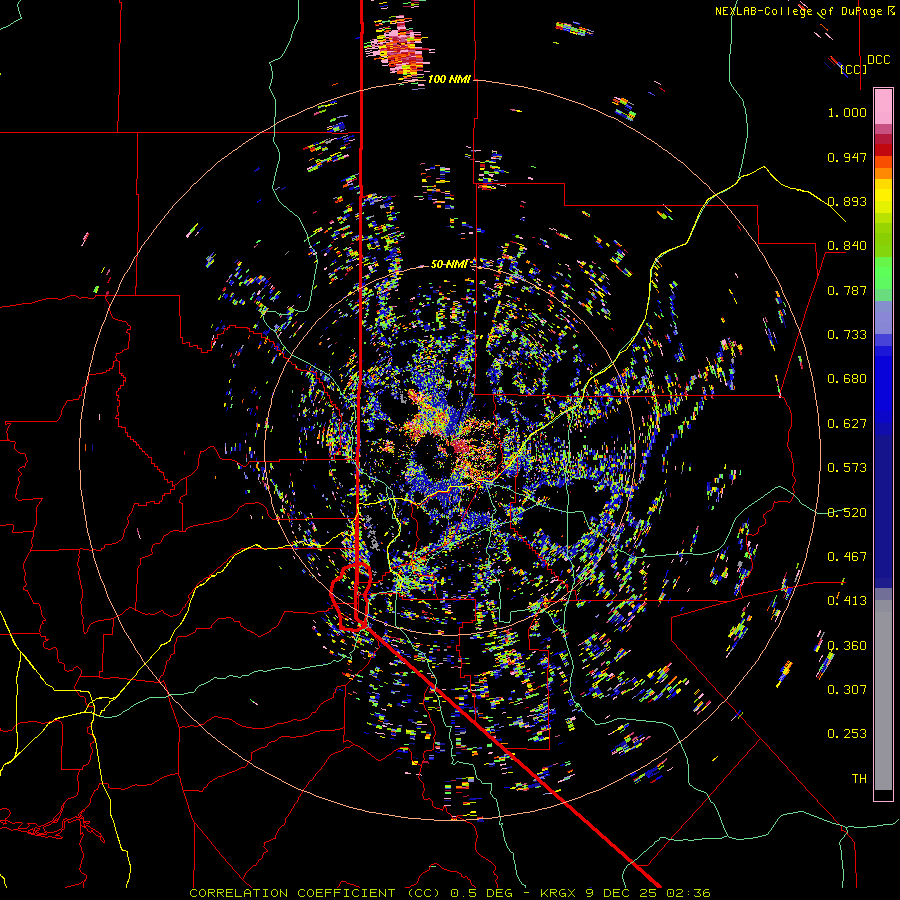Select the 0.413 scale value
900x900 pixels.
pos(847,601)
